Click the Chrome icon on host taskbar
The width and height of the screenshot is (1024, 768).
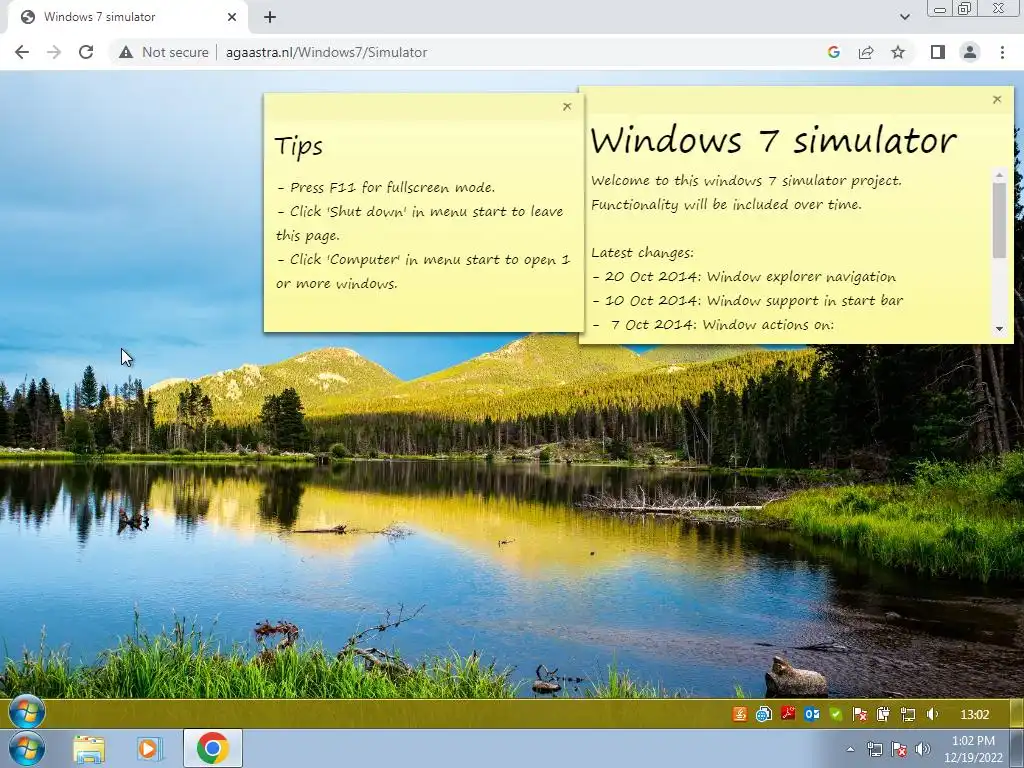[x=212, y=748]
